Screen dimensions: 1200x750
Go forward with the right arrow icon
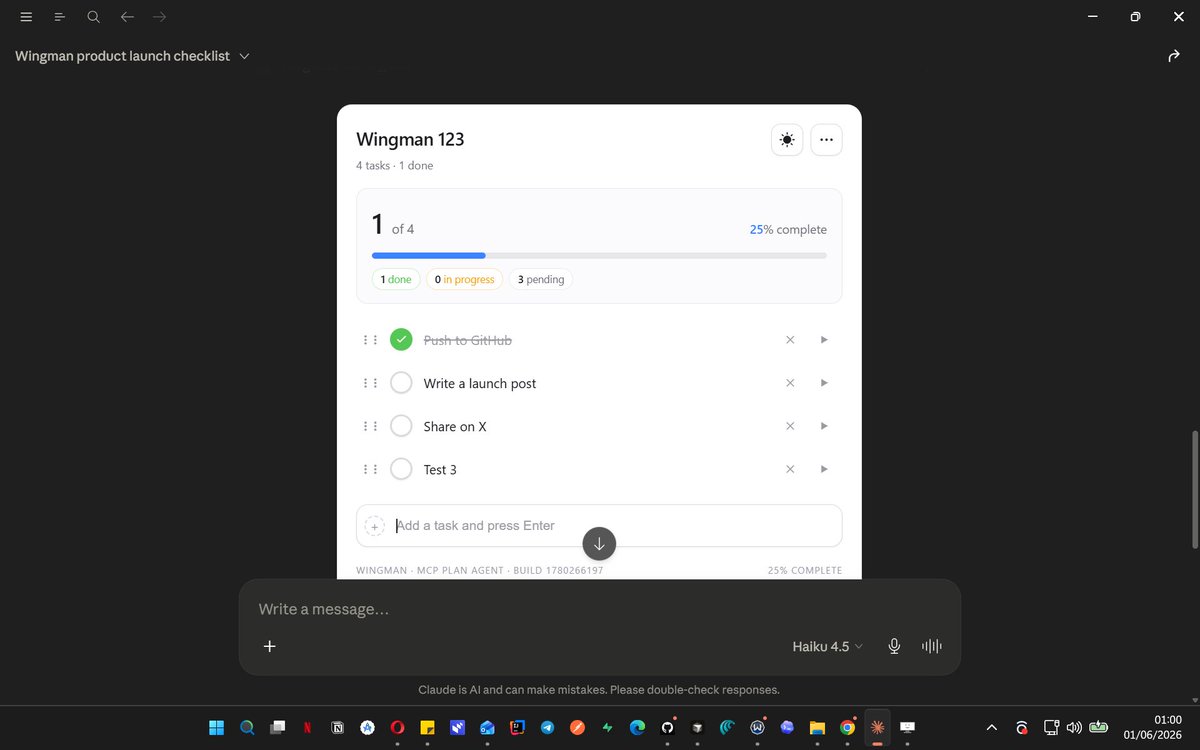(160, 17)
